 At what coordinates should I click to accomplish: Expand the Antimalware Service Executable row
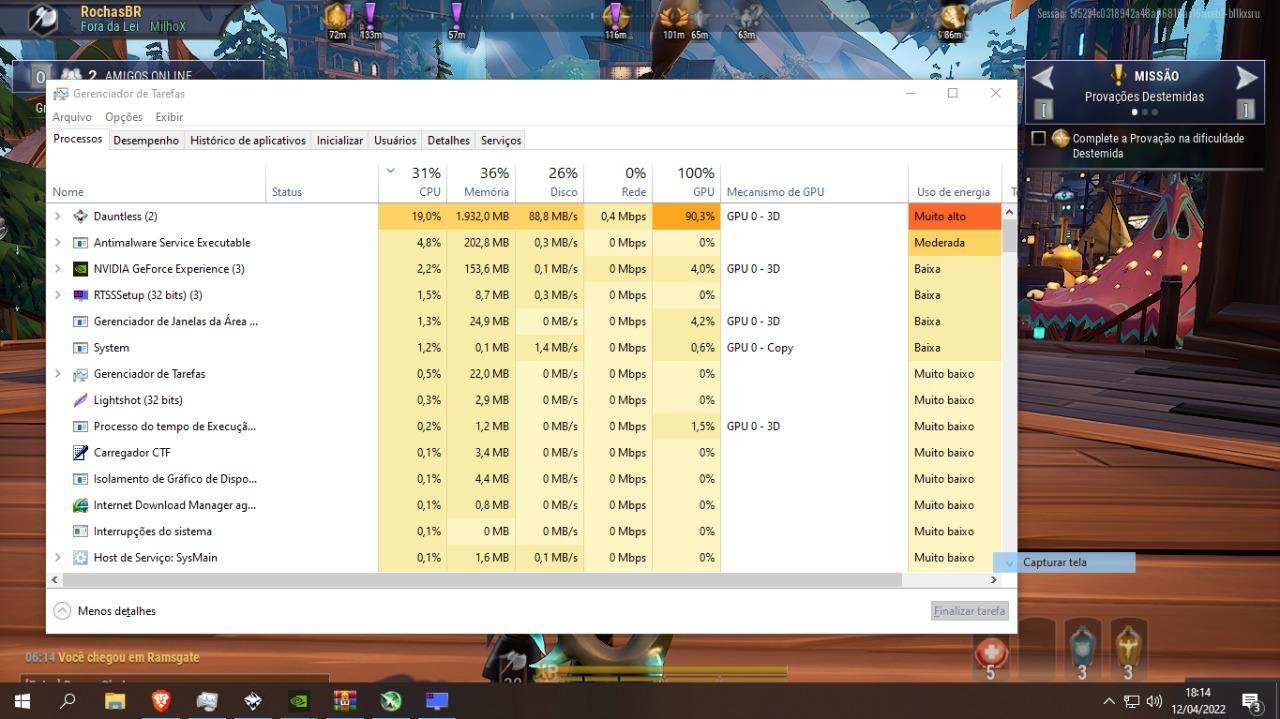57,242
